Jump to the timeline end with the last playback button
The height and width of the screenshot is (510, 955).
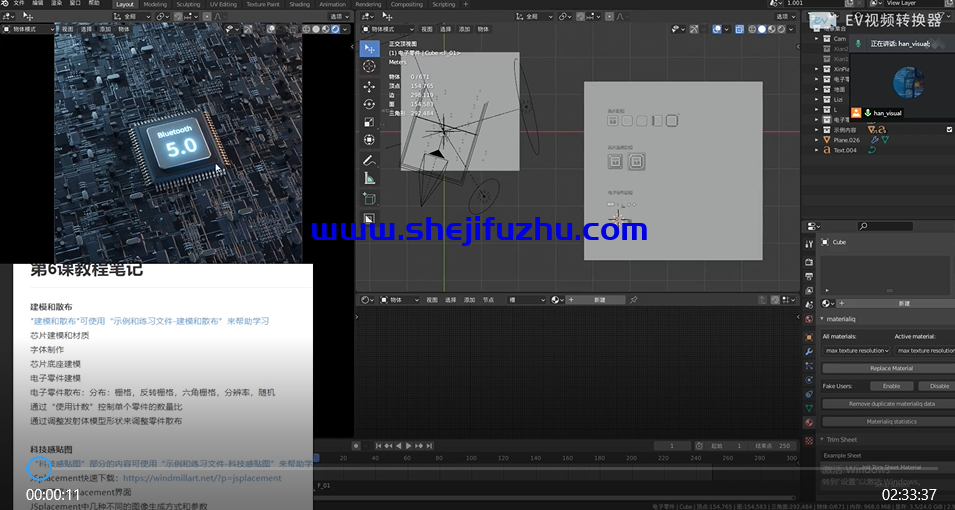click(429, 446)
